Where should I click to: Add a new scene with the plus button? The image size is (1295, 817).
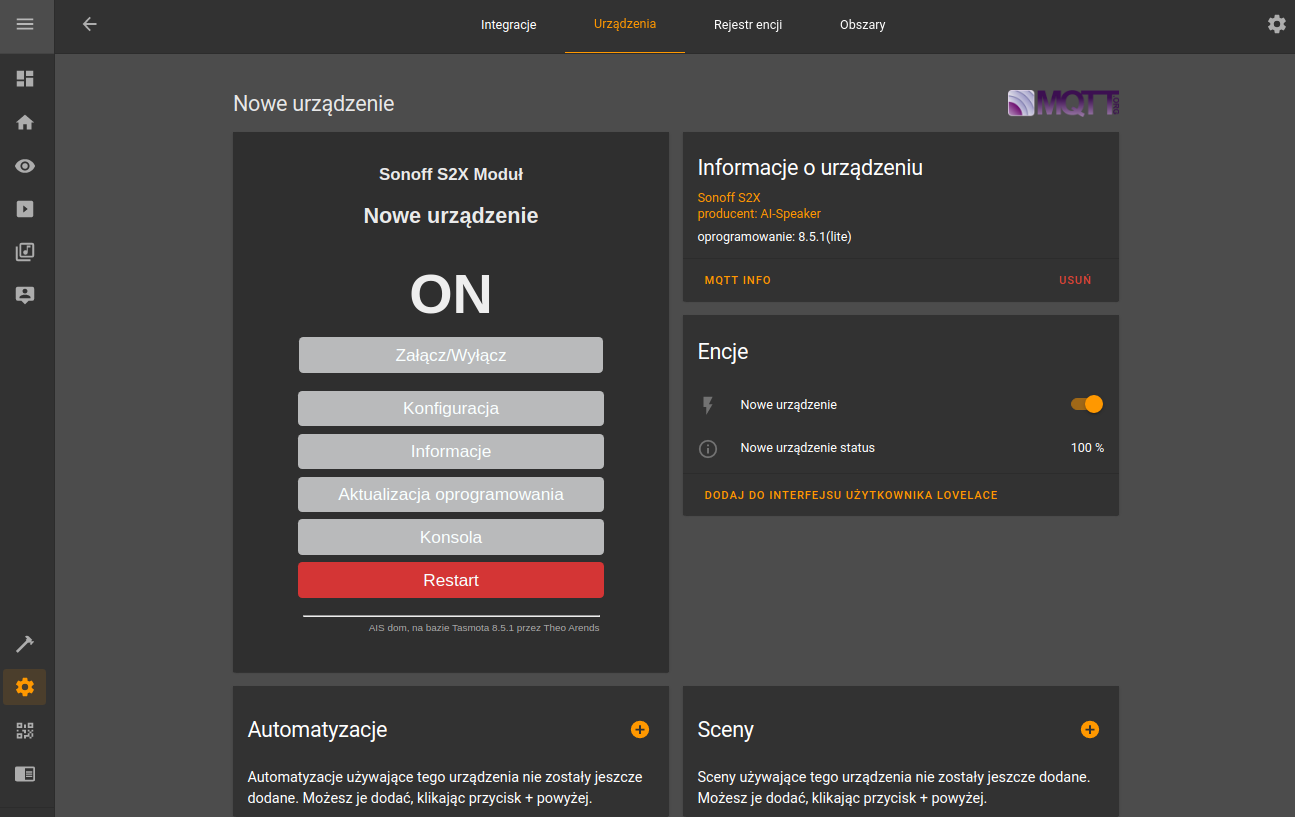tap(1089, 729)
